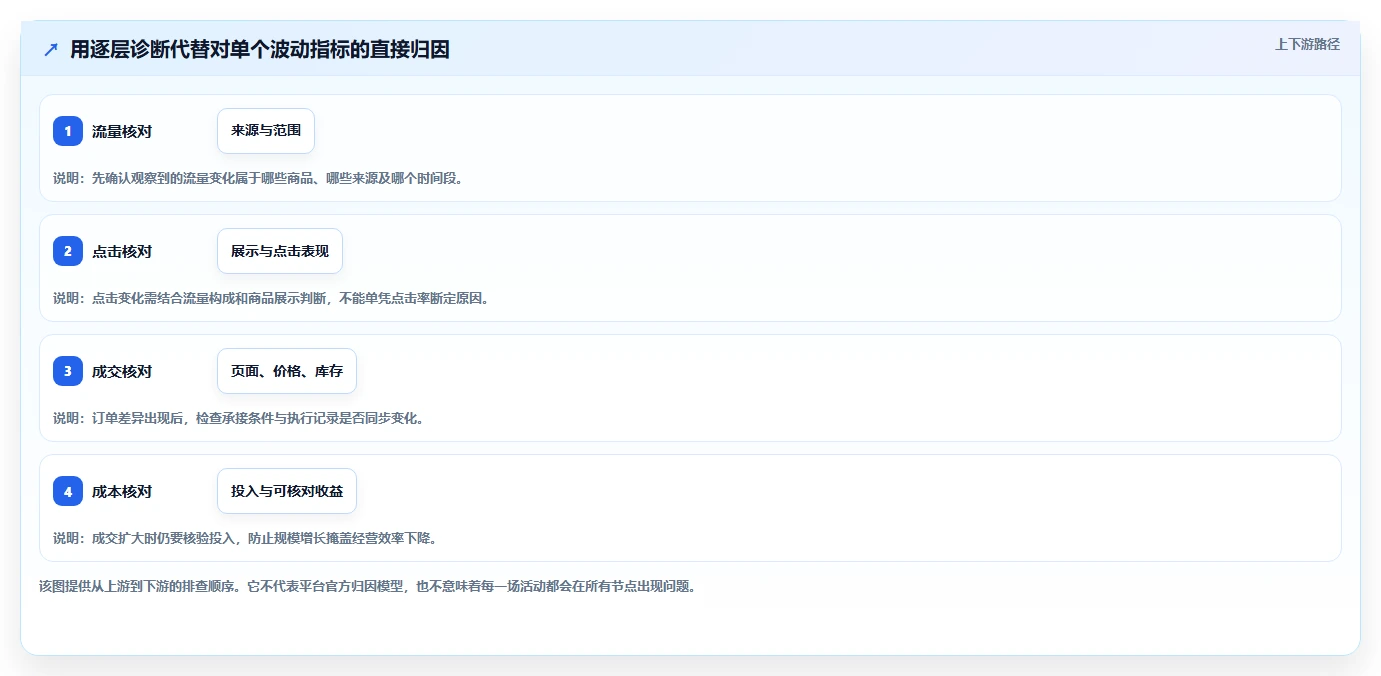This screenshot has height=676, width=1381.
Task: Click the number 3 step badge
Action: [68, 371]
